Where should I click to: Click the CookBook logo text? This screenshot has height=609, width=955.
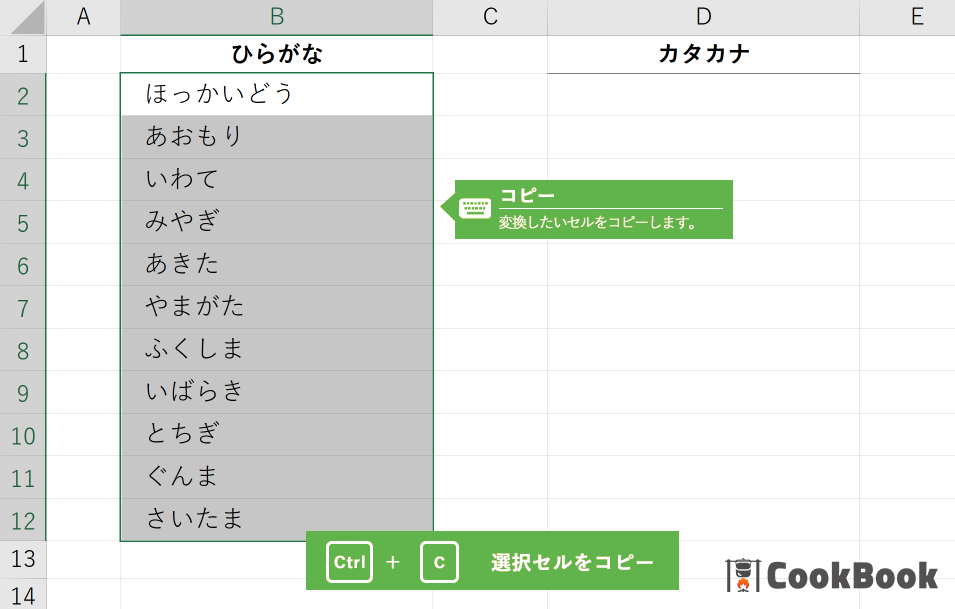coord(852,576)
